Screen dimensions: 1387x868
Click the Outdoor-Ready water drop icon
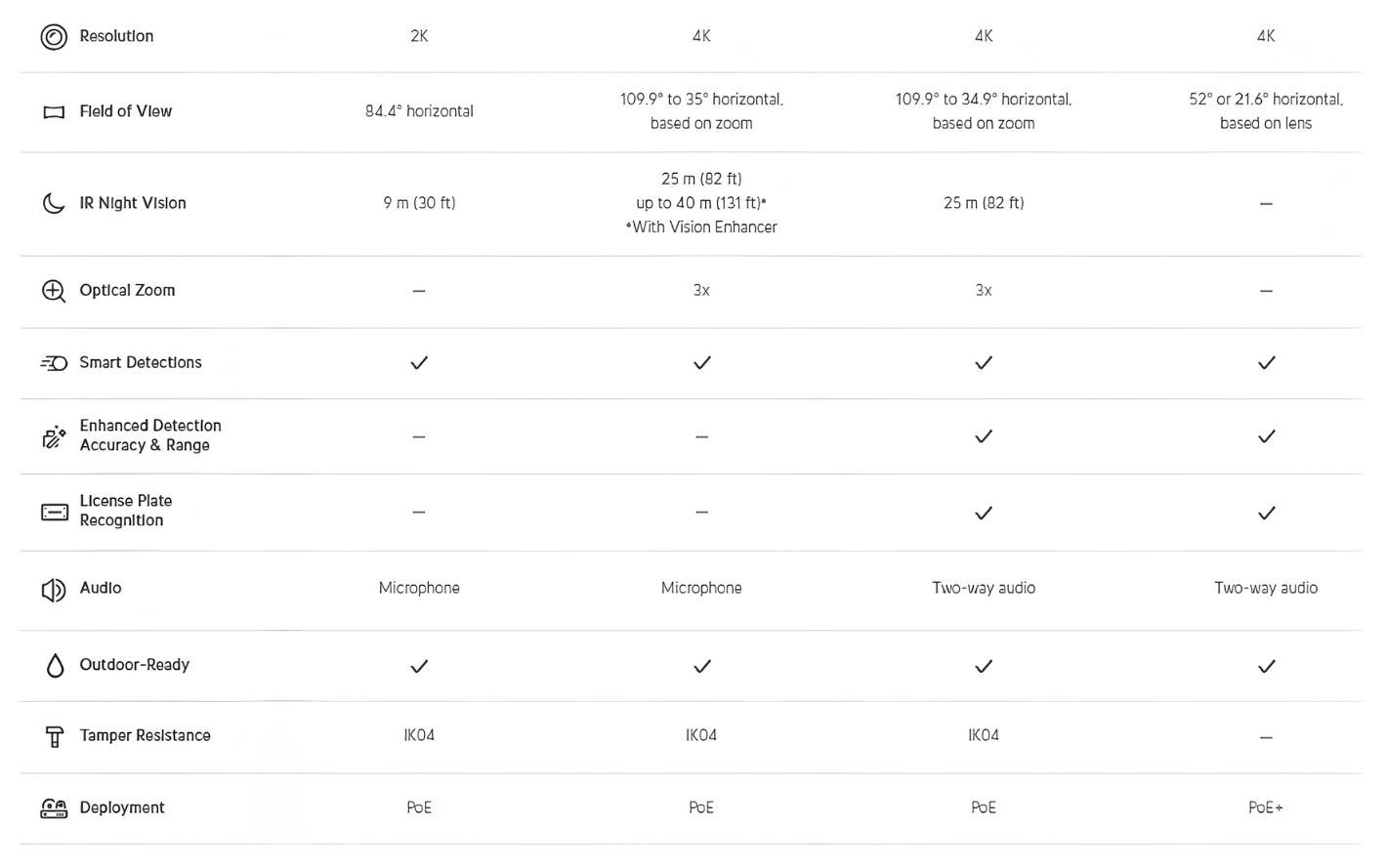click(x=55, y=666)
